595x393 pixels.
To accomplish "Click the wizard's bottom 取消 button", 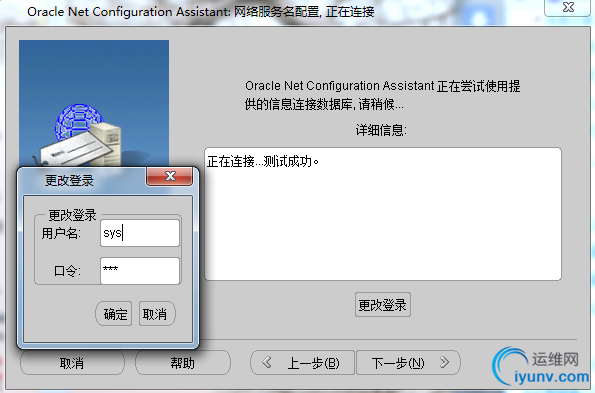I will [x=72, y=363].
